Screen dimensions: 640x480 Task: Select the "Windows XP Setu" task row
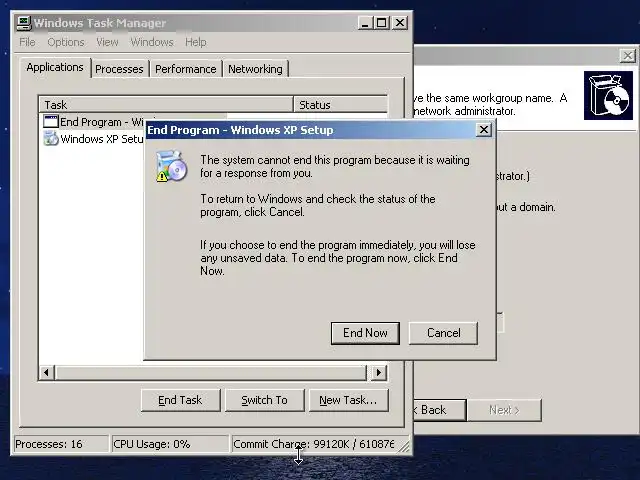[94, 139]
